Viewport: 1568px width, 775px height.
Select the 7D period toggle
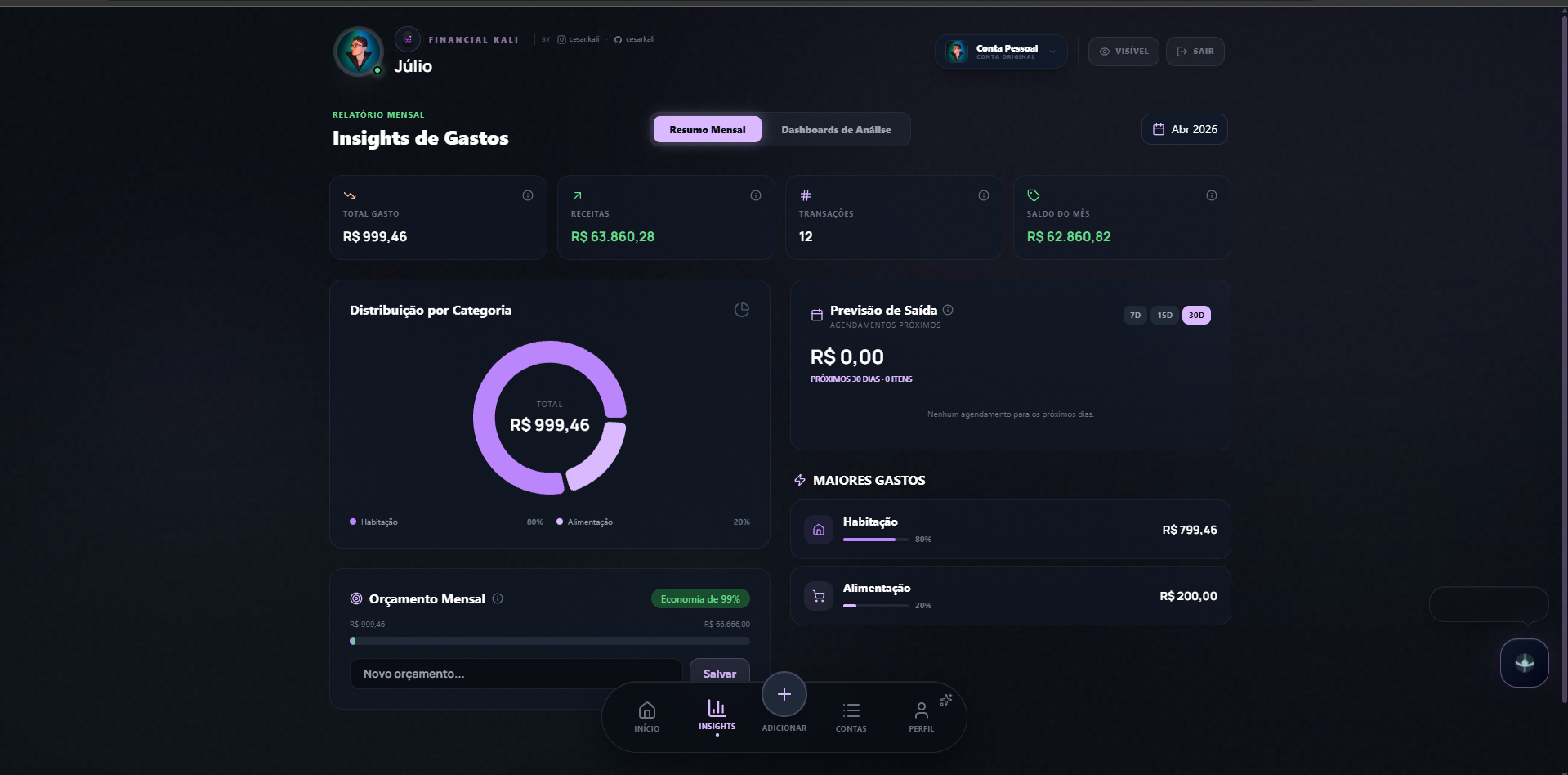coord(1134,315)
